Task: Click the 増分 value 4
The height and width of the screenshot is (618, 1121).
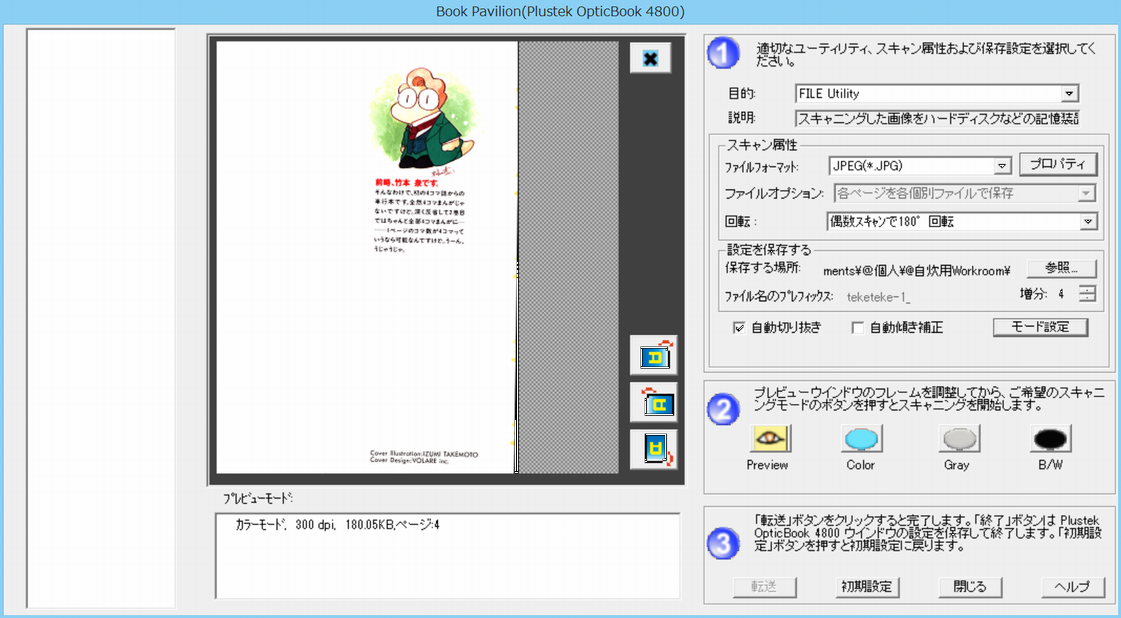Action: point(1062,294)
